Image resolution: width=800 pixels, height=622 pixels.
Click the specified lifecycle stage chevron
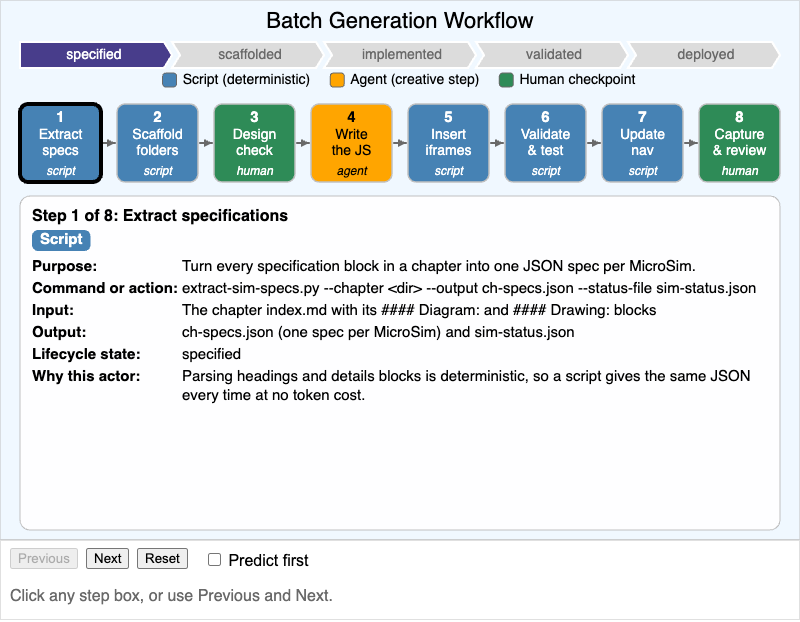point(95,55)
